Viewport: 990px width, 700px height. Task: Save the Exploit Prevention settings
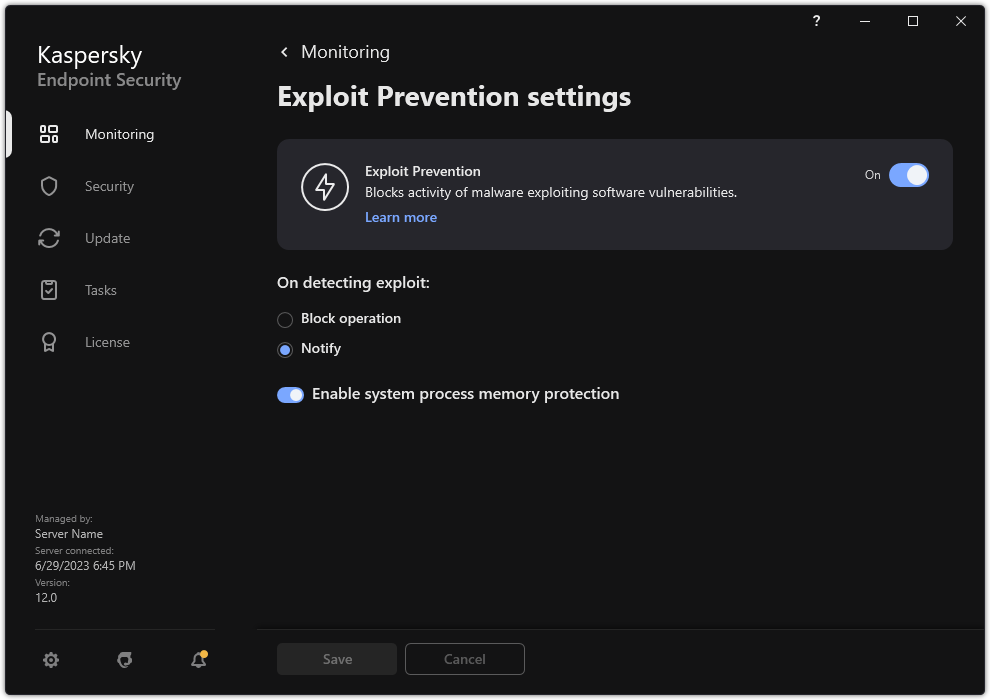(336, 659)
